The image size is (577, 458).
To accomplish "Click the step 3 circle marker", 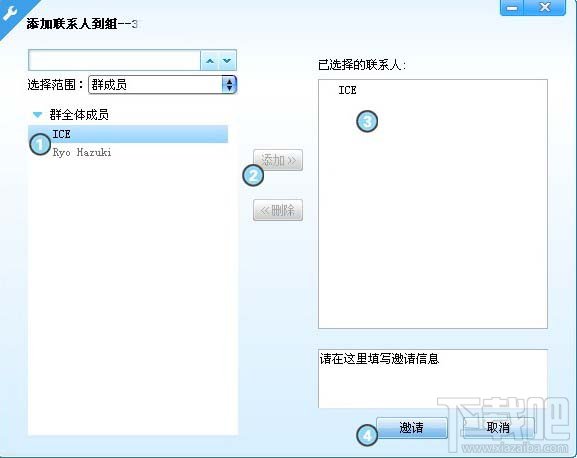I will click(x=367, y=121).
